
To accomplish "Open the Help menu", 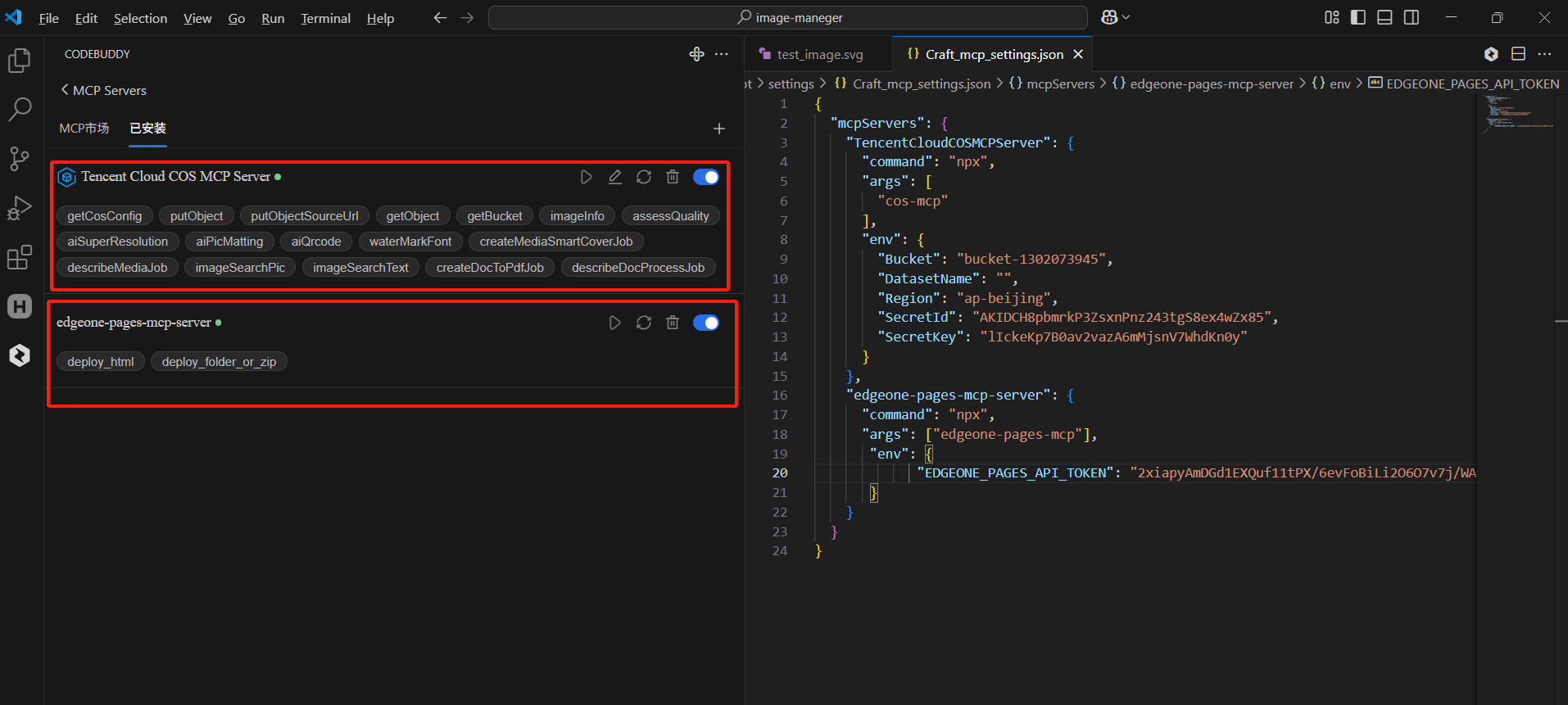I will click(x=380, y=18).
